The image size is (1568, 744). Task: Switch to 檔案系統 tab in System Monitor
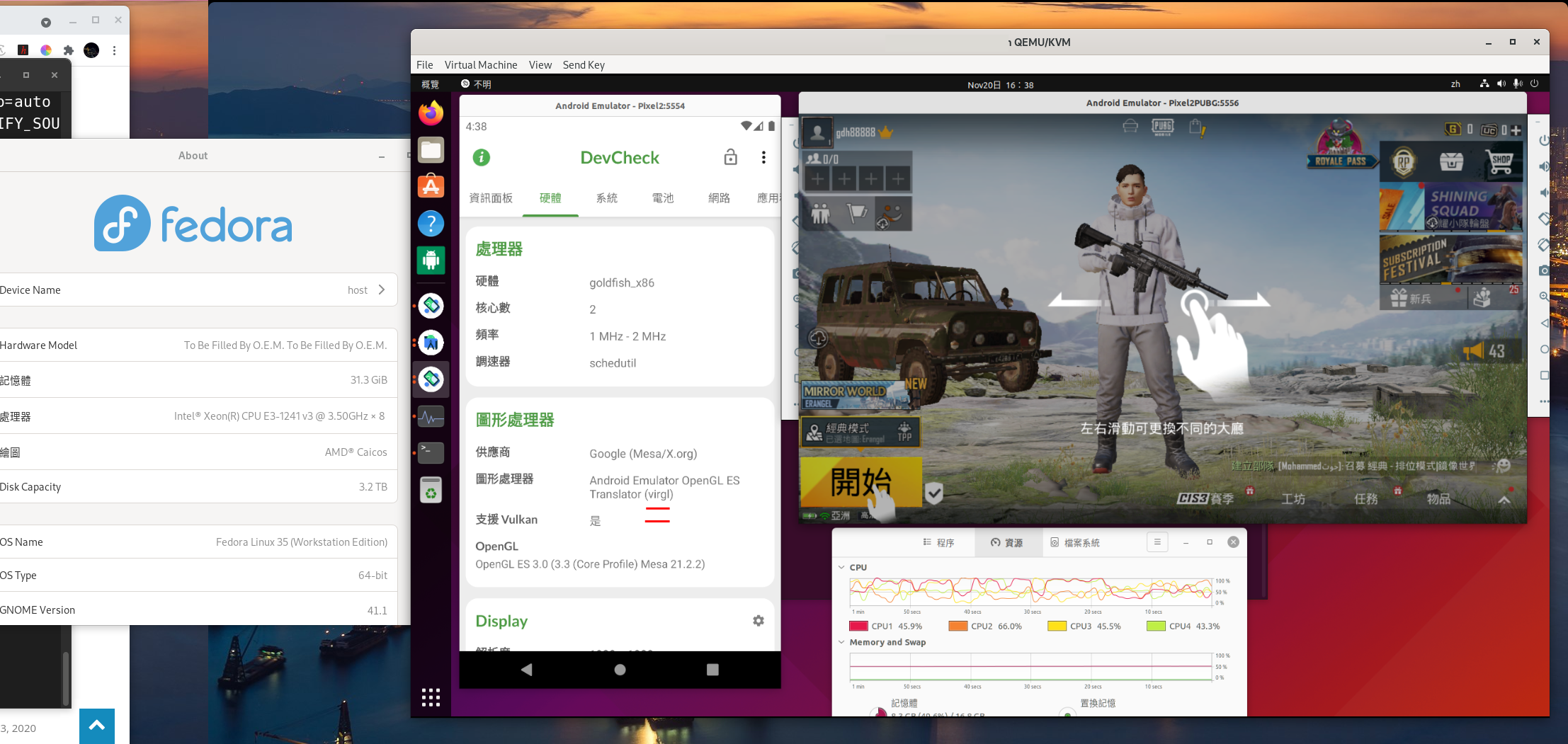point(1075,542)
